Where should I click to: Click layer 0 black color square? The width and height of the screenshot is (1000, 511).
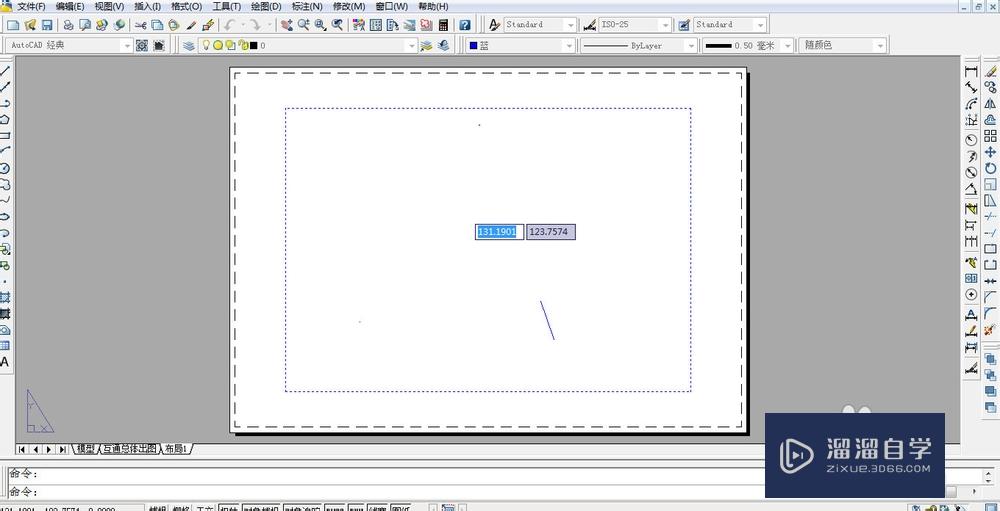tap(254, 46)
